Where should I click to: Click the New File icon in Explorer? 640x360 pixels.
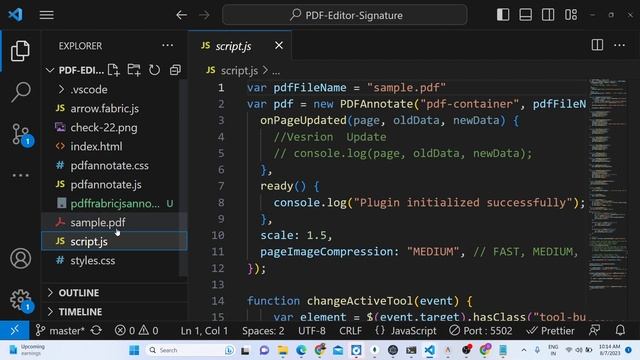[114, 70]
